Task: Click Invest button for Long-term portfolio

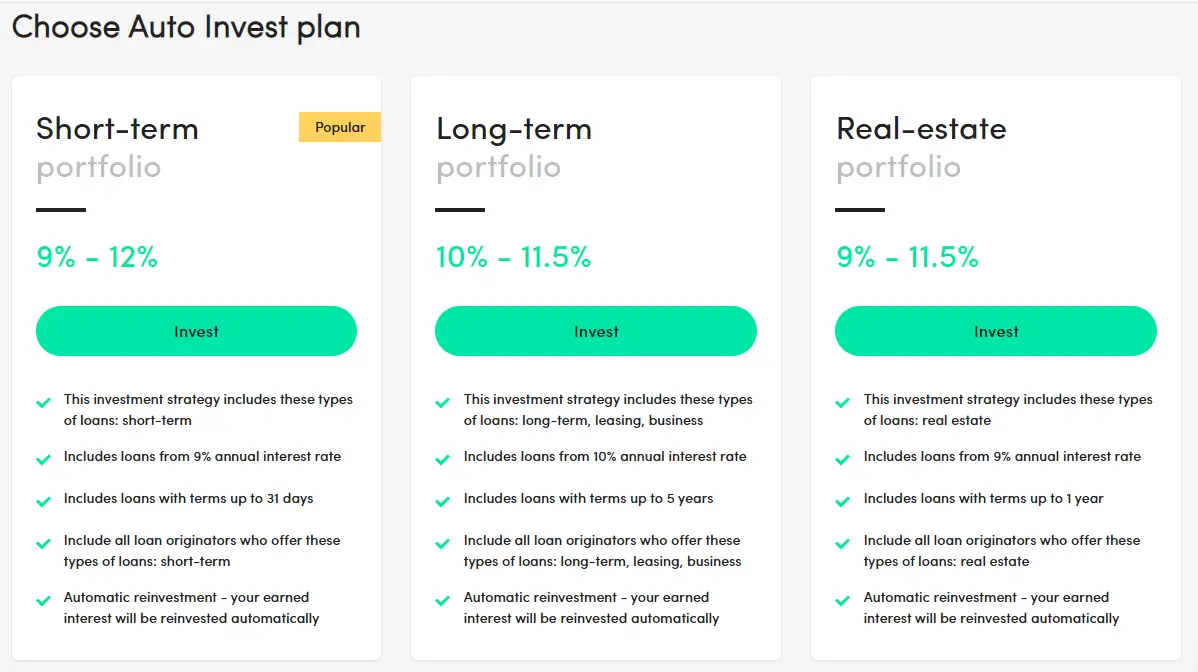Action: tap(596, 331)
